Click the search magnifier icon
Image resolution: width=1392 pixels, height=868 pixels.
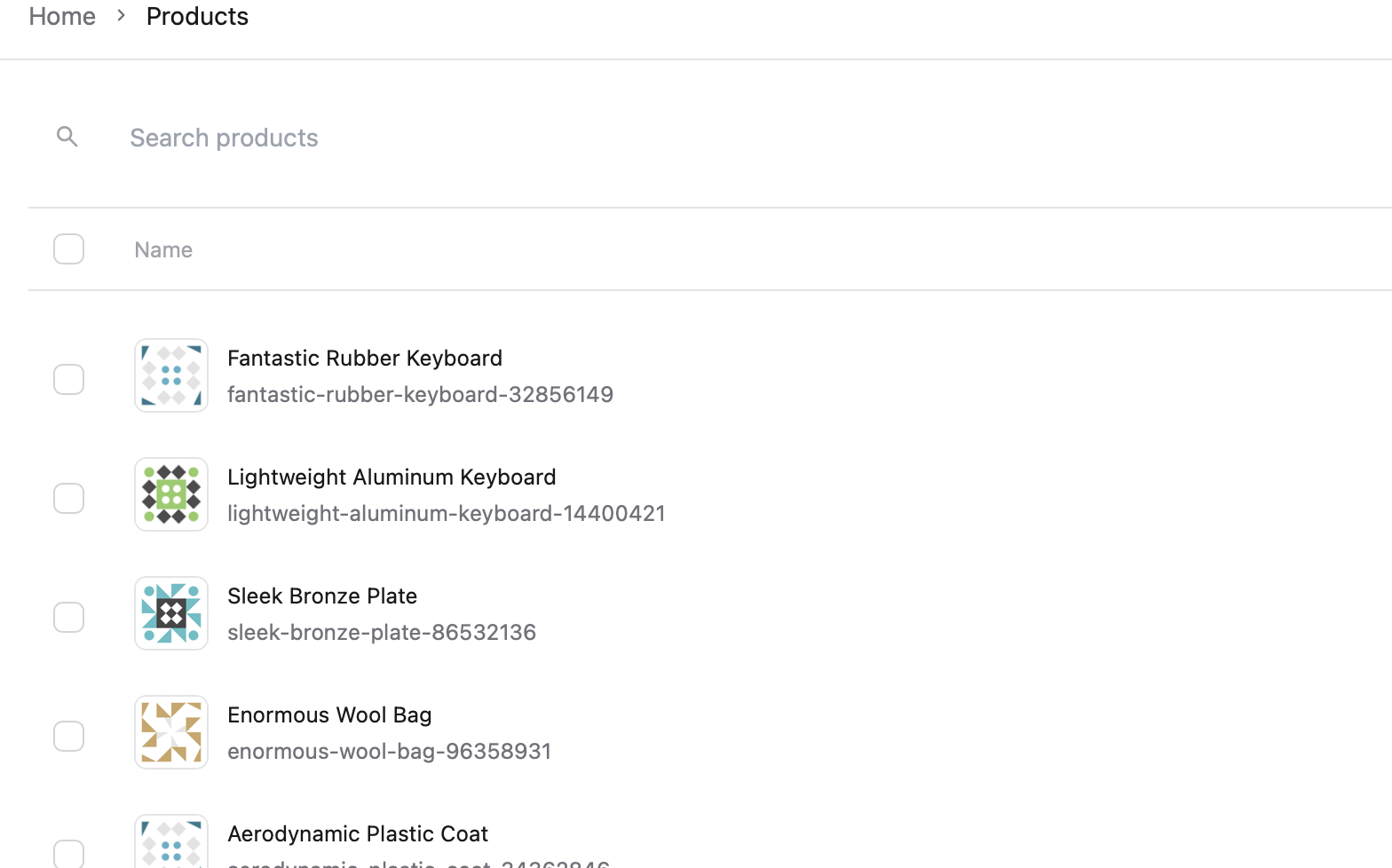click(x=67, y=137)
